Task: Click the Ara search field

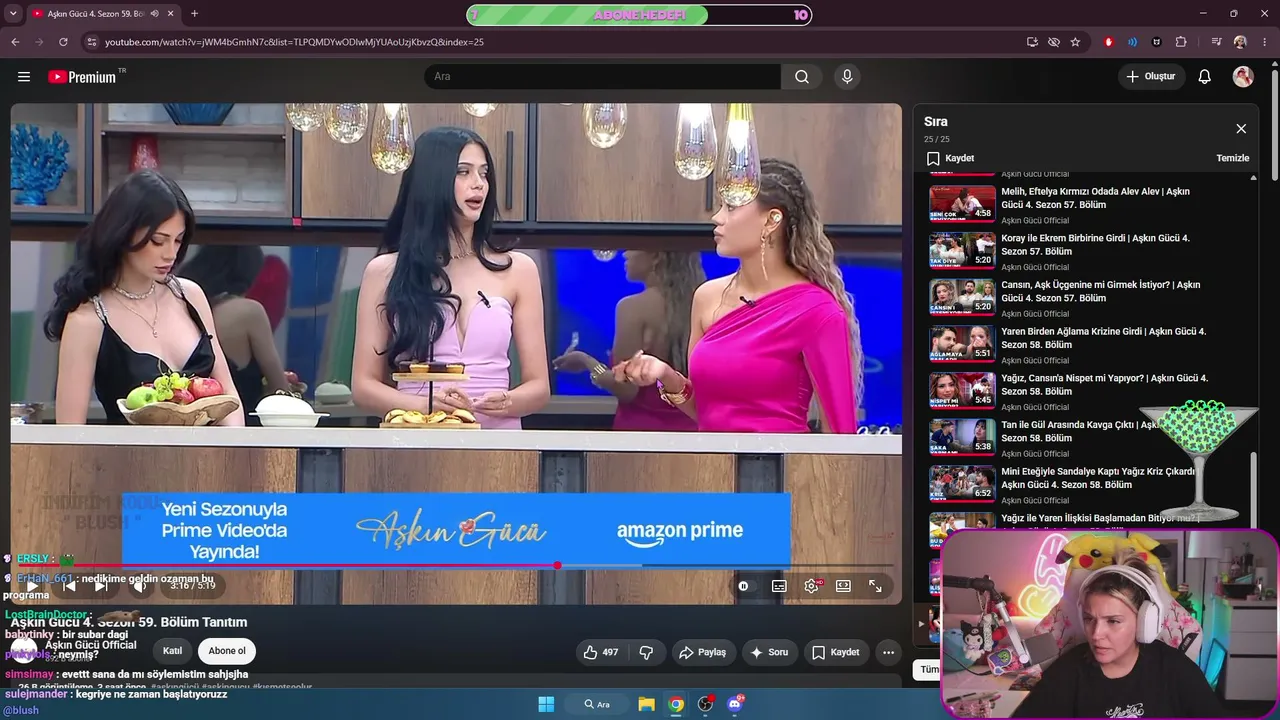Action: 602,77
